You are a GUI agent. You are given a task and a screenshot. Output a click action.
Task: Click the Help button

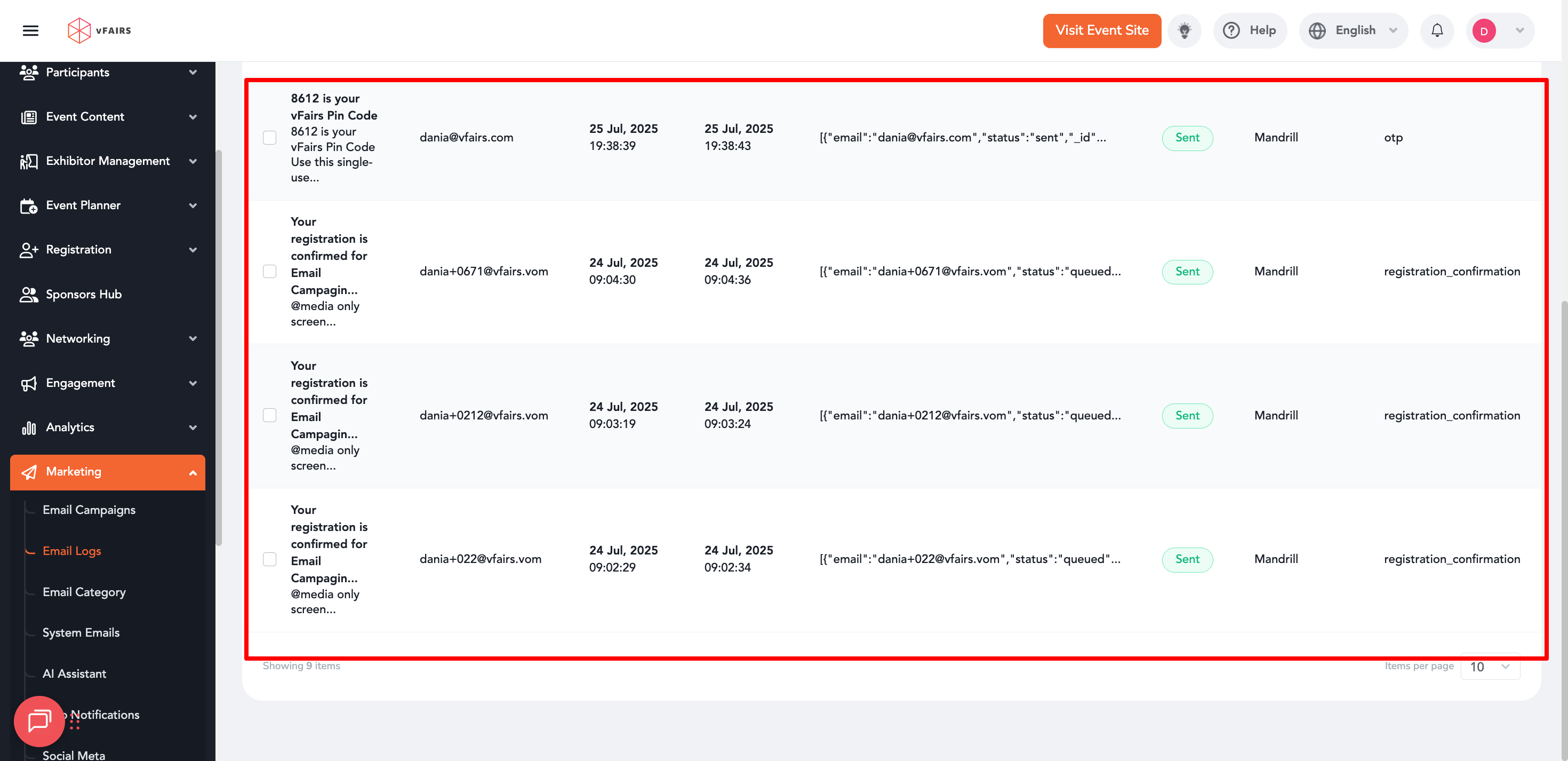pyautogui.click(x=1249, y=30)
